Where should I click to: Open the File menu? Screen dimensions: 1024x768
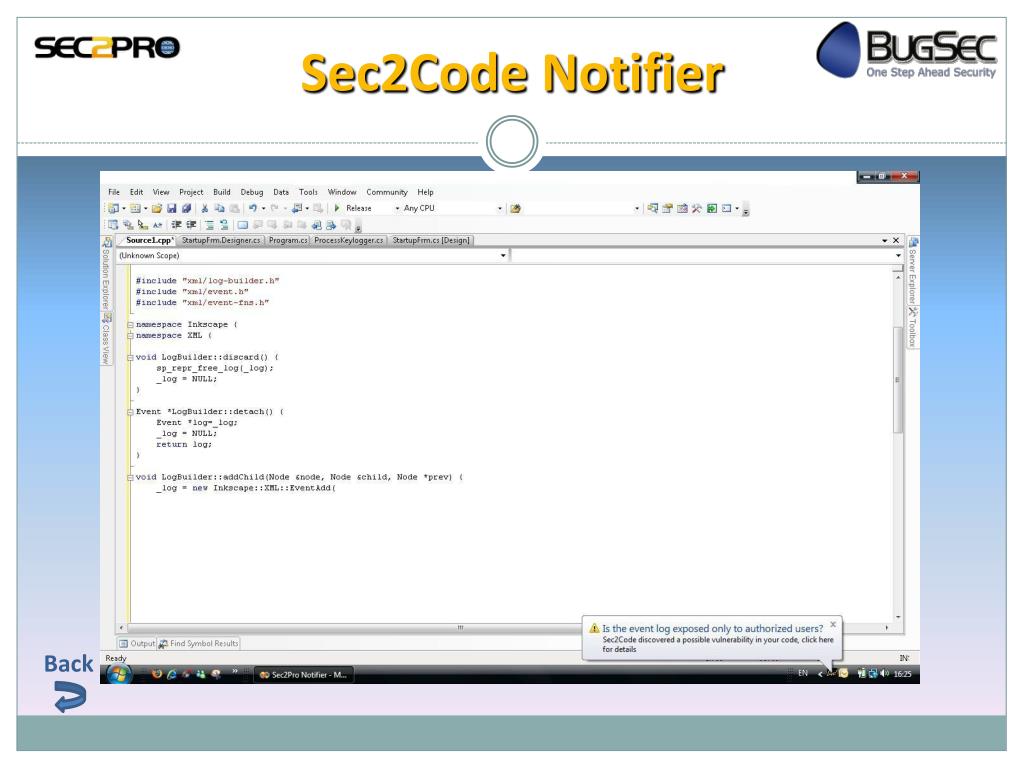tap(114, 192)
